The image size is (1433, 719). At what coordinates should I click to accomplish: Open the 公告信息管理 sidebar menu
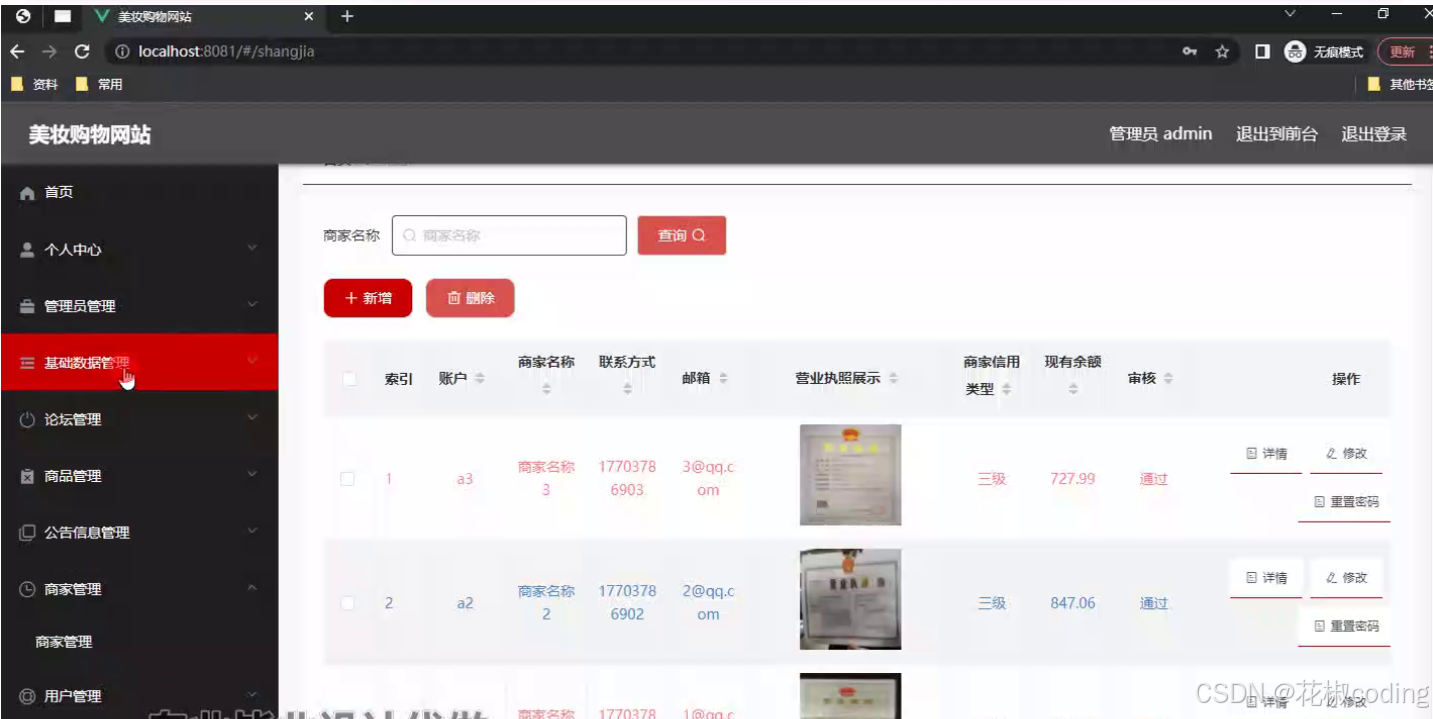pos(139,533)
